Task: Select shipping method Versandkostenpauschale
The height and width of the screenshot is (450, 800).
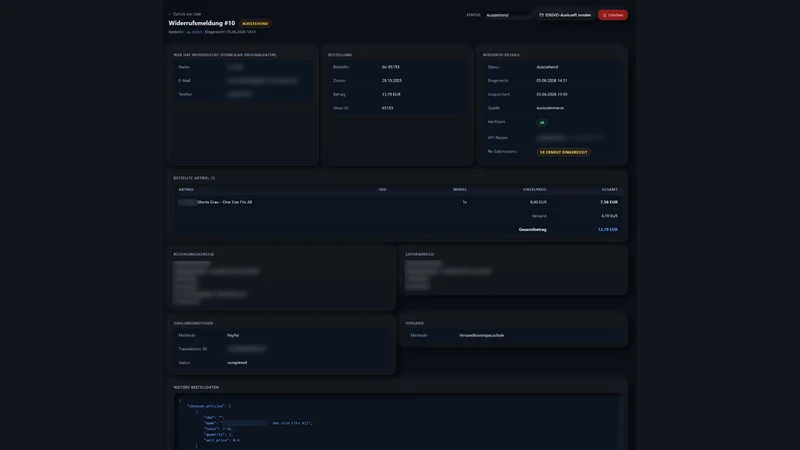Action: point(481,335)
